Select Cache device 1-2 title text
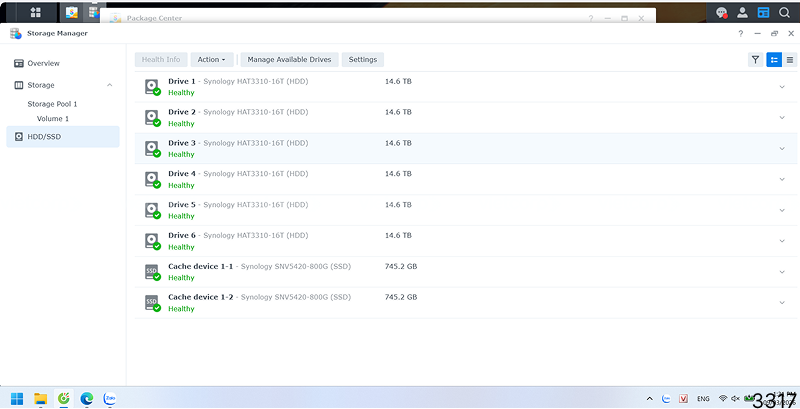The height and width of the screenshot is (409, 800). (x=201, y=297)
